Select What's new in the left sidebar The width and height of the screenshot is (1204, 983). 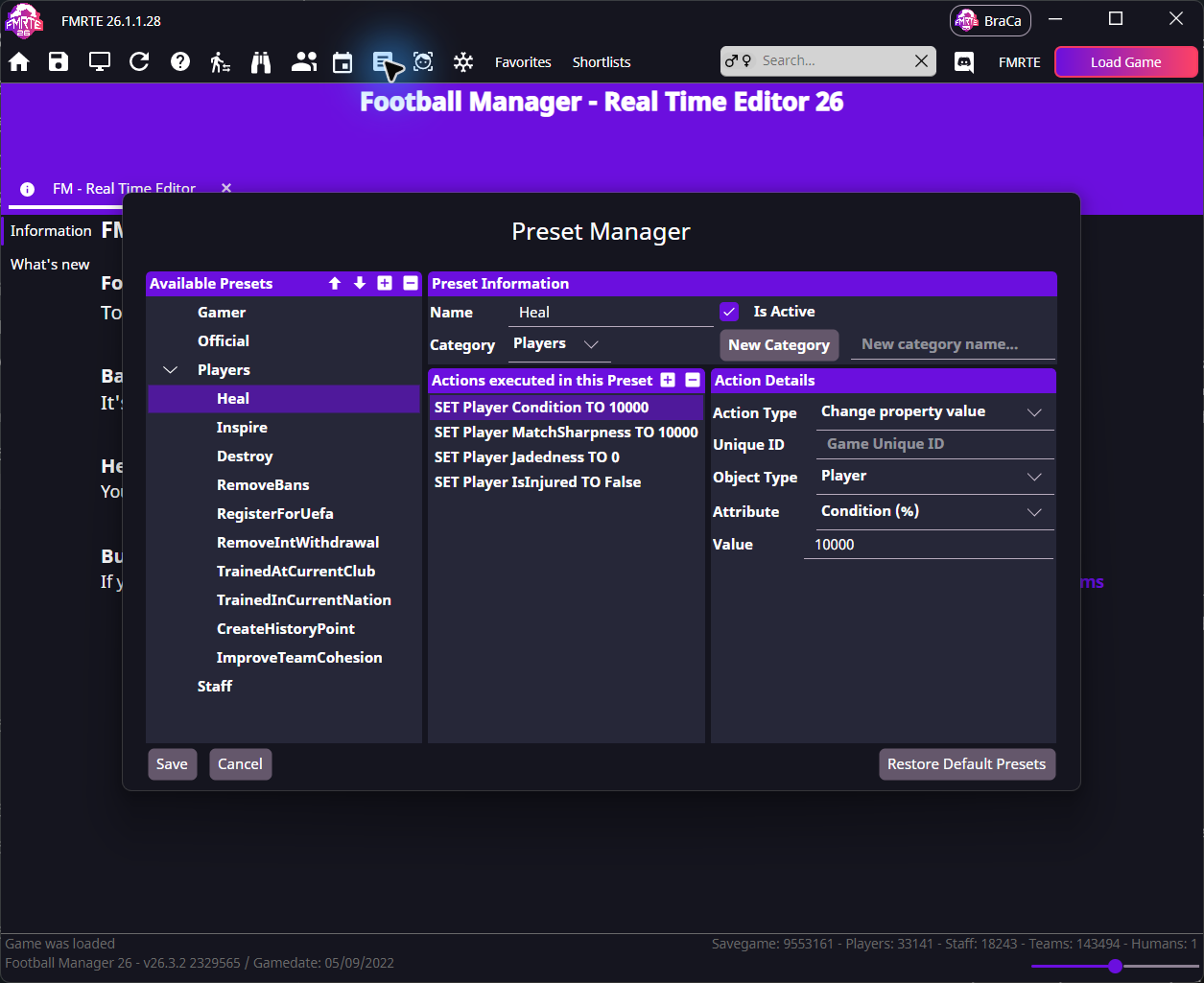(50, 265)
